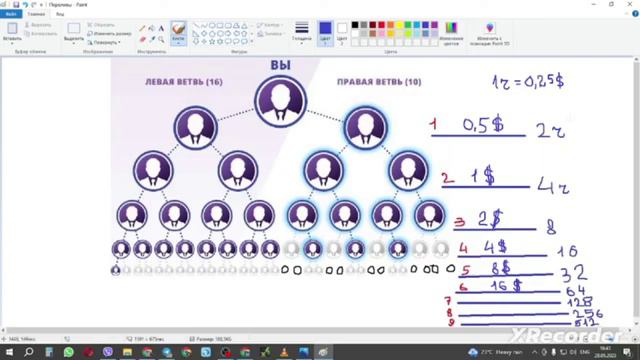Click the Resize image button
This screenshot has height=360, width=640.
[110, 33]
